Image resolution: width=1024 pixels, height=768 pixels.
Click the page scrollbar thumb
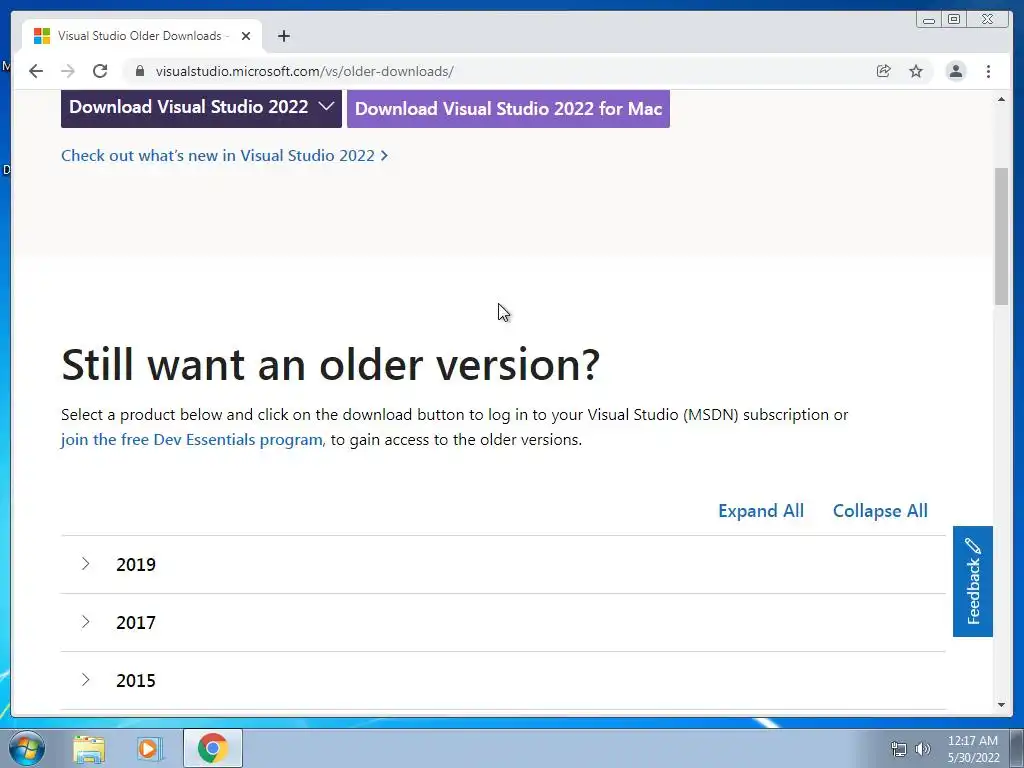click(1001, 235)
